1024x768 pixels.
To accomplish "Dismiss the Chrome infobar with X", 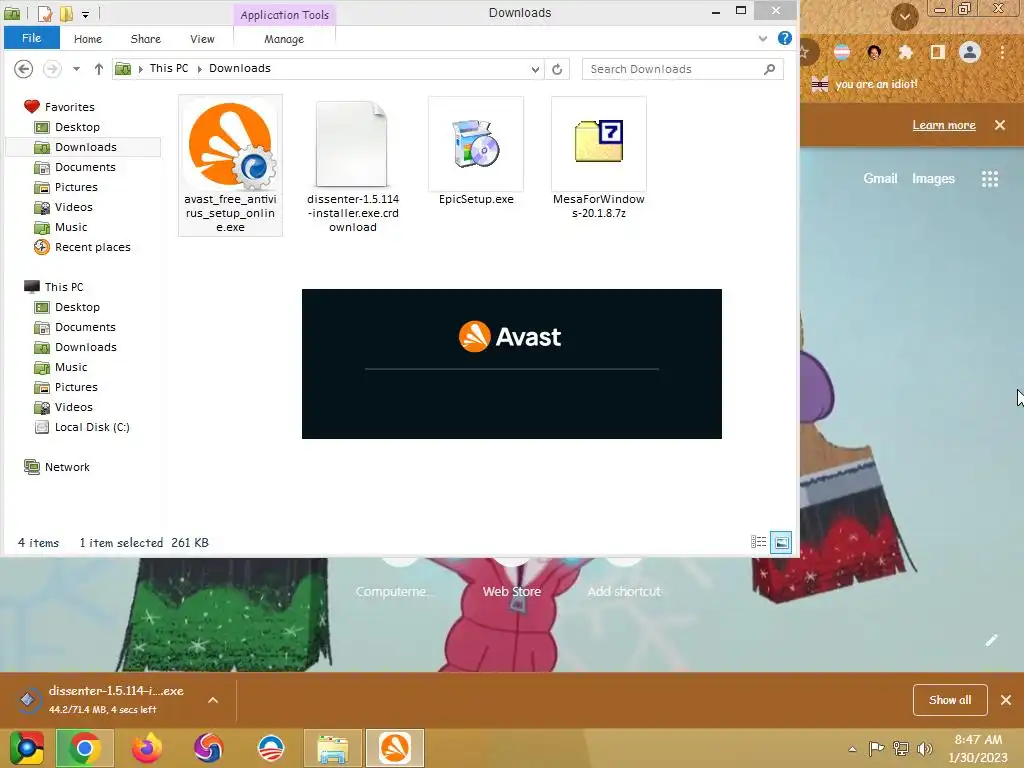I will tap(1000, 125).
